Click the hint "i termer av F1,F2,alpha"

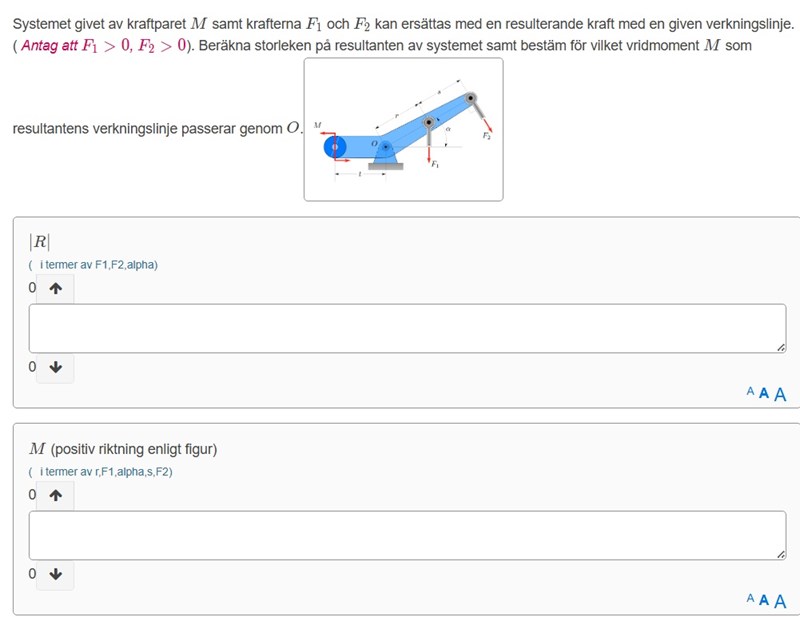click(97, 265)
